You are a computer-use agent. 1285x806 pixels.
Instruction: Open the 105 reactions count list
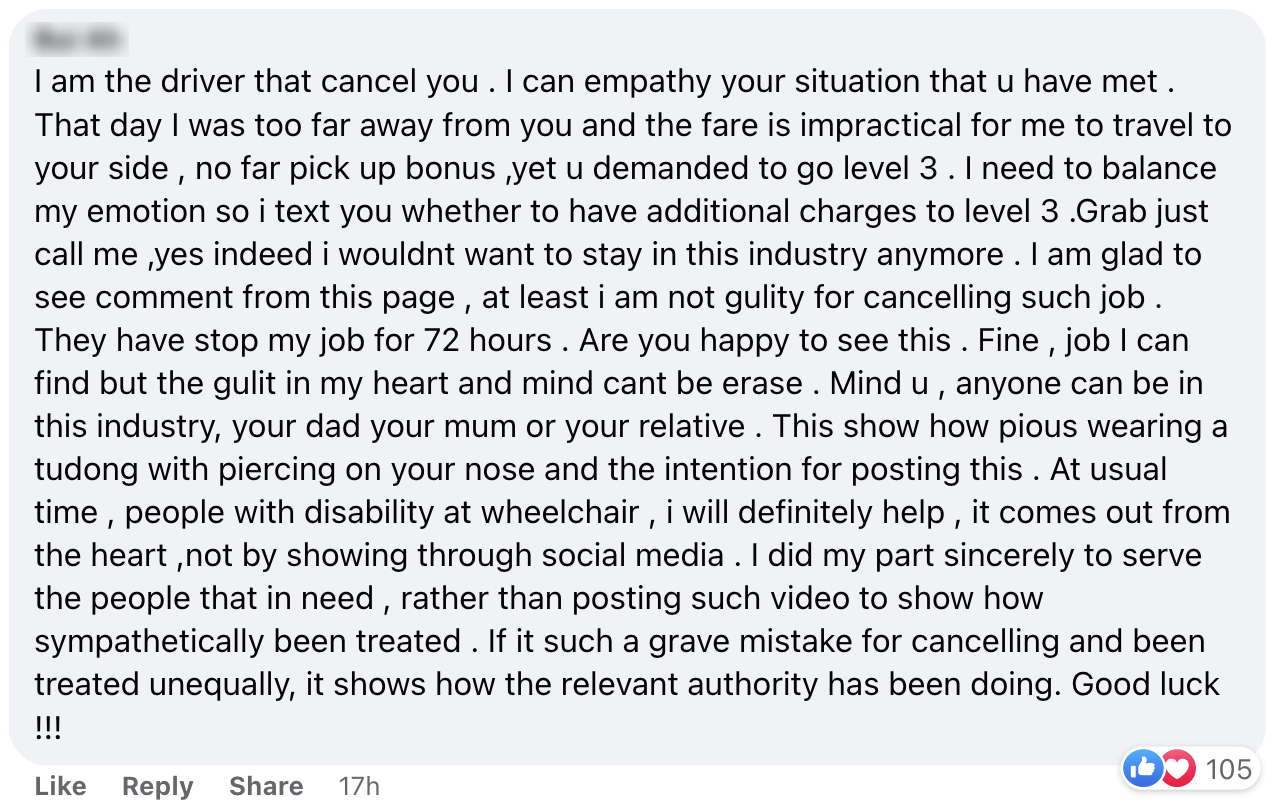click(x=1228, y=769)
